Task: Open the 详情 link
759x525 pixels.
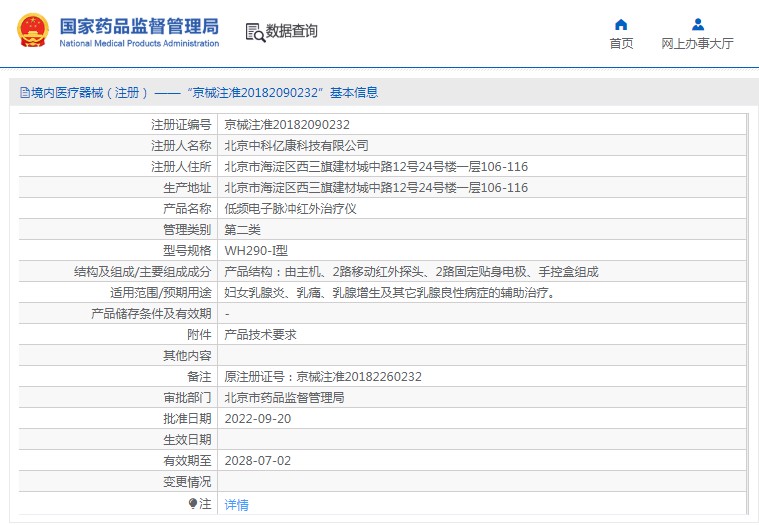Action: pos(236,505)
